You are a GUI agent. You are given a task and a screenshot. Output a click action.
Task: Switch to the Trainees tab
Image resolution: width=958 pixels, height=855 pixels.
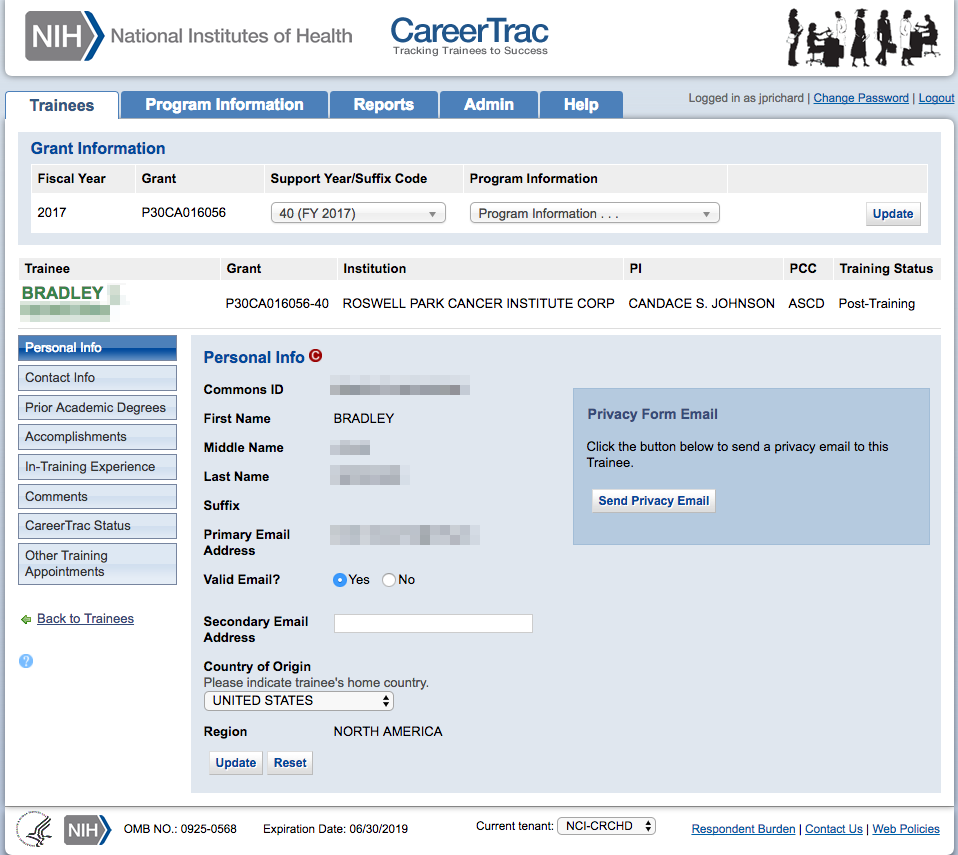point(62,105)
